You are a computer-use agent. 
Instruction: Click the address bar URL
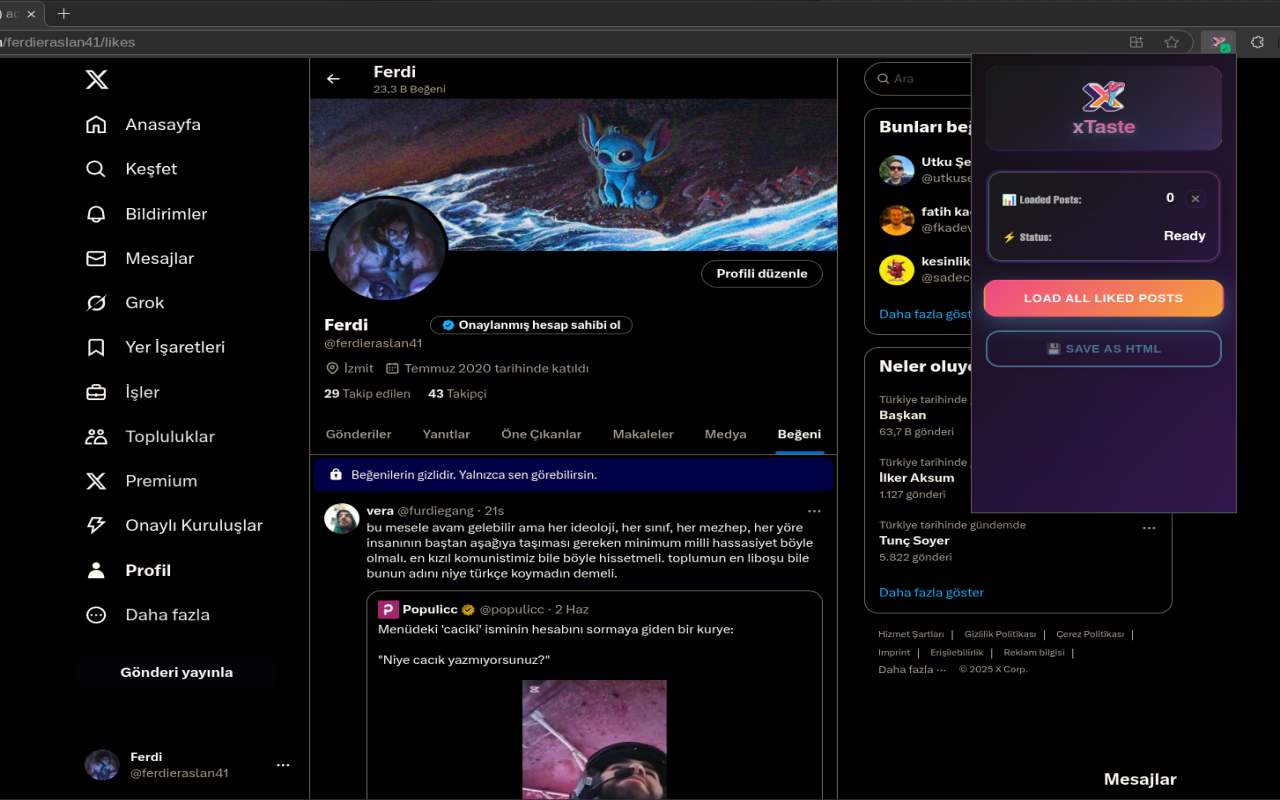click(67, 42)
